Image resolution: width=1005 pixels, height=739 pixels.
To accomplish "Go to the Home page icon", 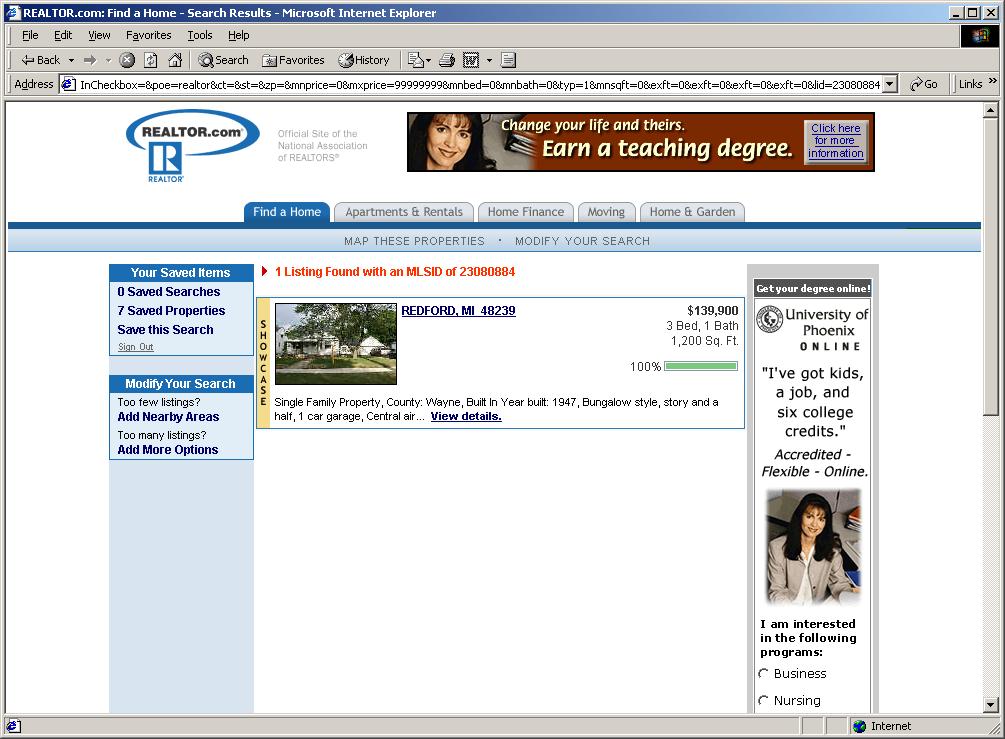I will click(175, 60).
